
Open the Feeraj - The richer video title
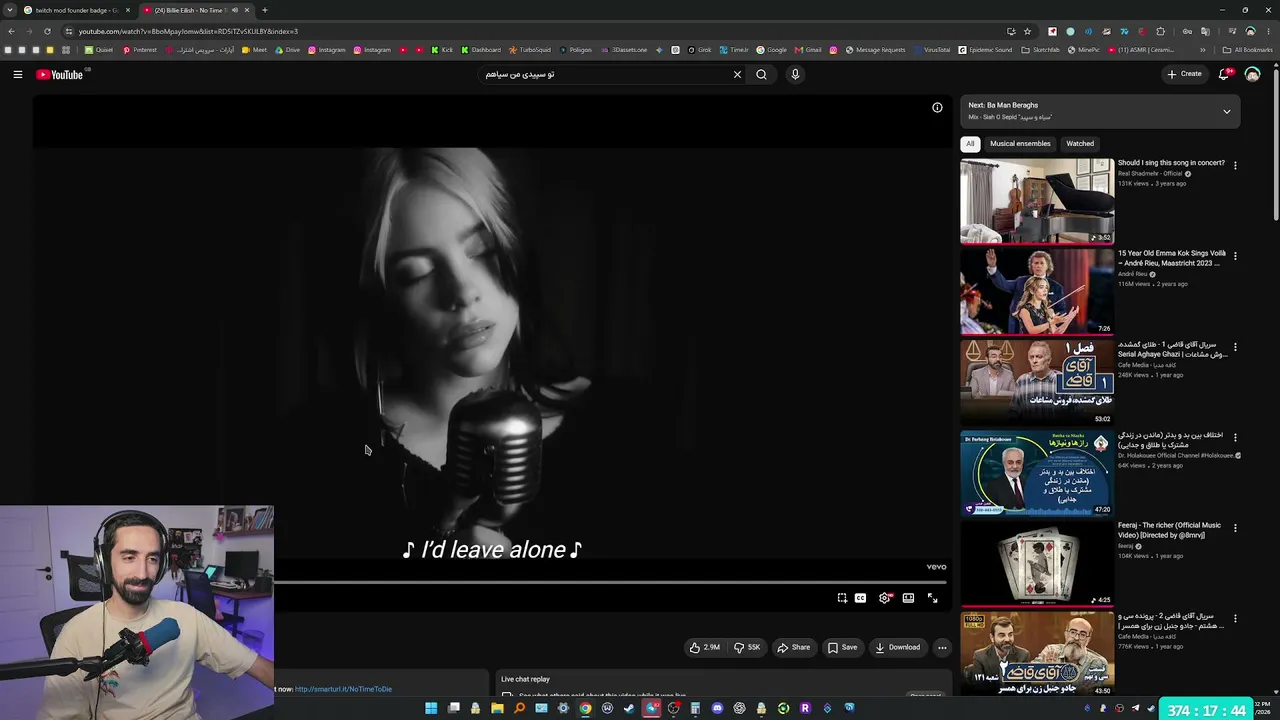point(1169,530)
